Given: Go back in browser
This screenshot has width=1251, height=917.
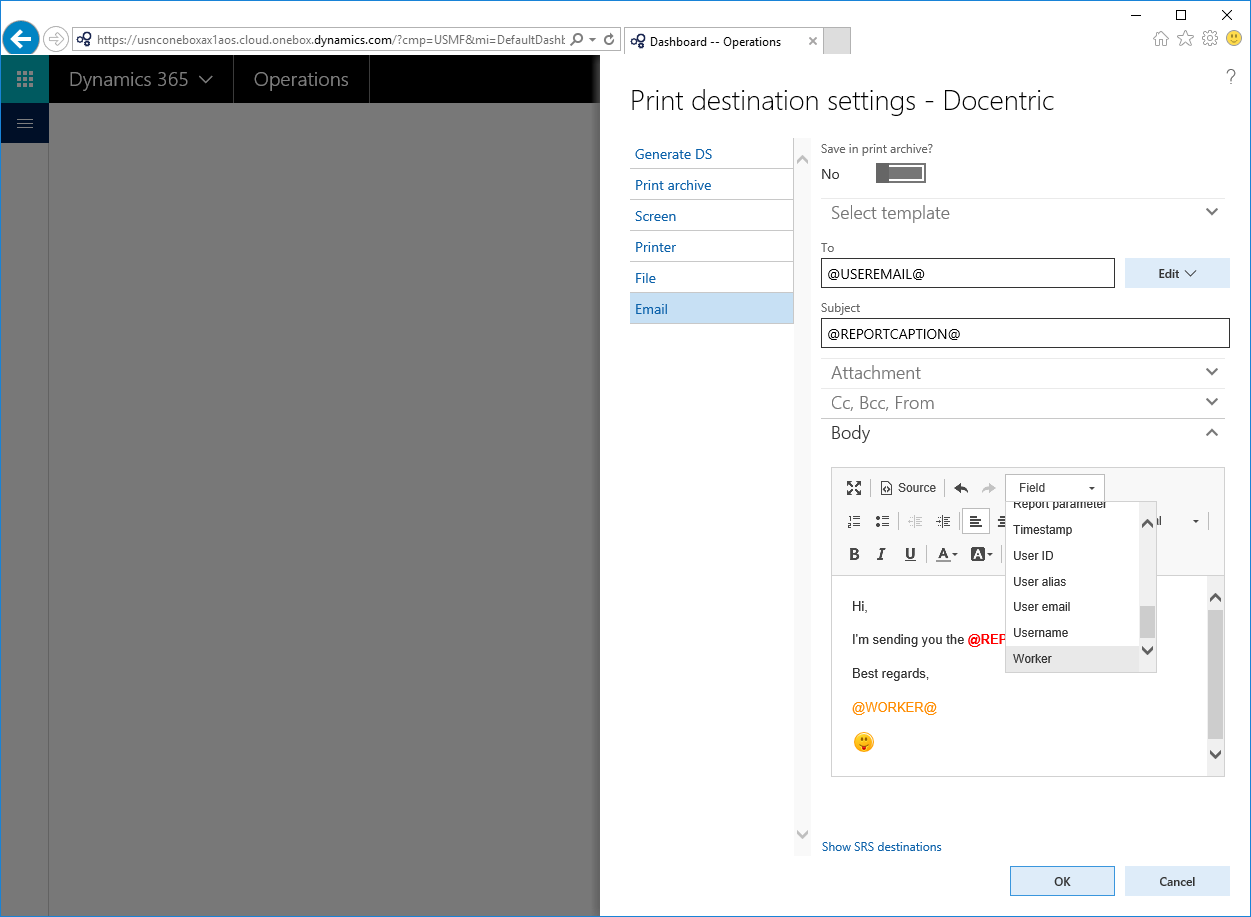Looking at the screenshot, I should 22,39.
